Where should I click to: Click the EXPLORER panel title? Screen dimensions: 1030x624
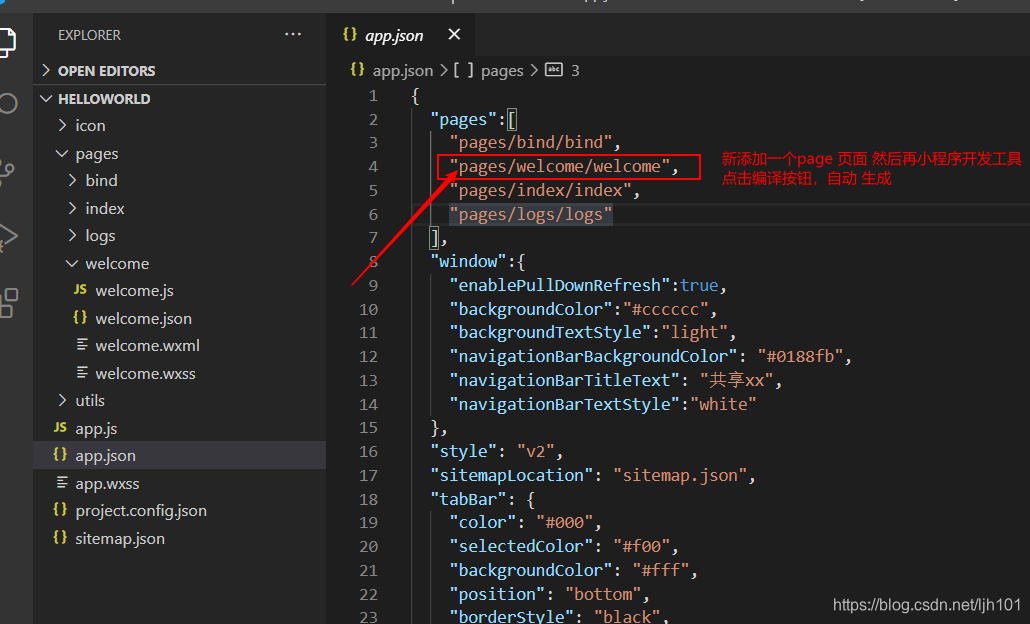(89, 35)
